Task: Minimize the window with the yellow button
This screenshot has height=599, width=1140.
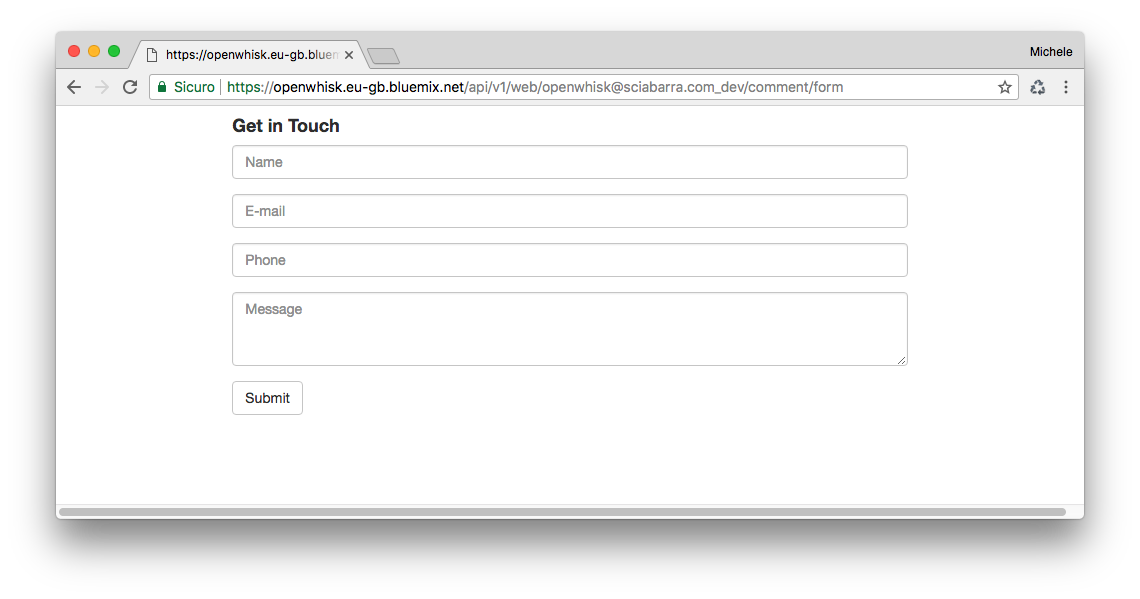Action: coord(94,49)
